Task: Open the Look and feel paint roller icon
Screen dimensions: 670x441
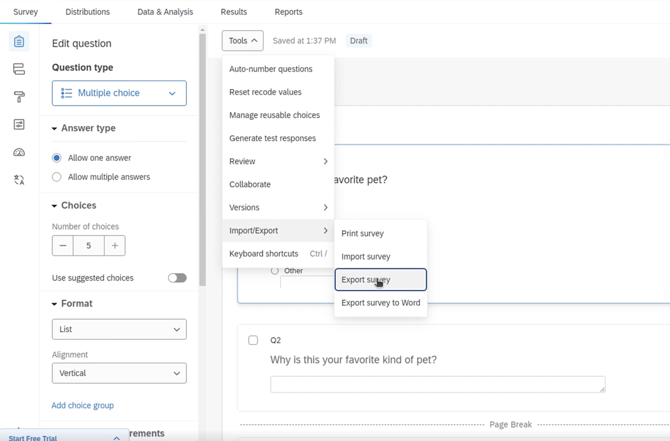Action: pyautogui.click(x=19, y=97)
